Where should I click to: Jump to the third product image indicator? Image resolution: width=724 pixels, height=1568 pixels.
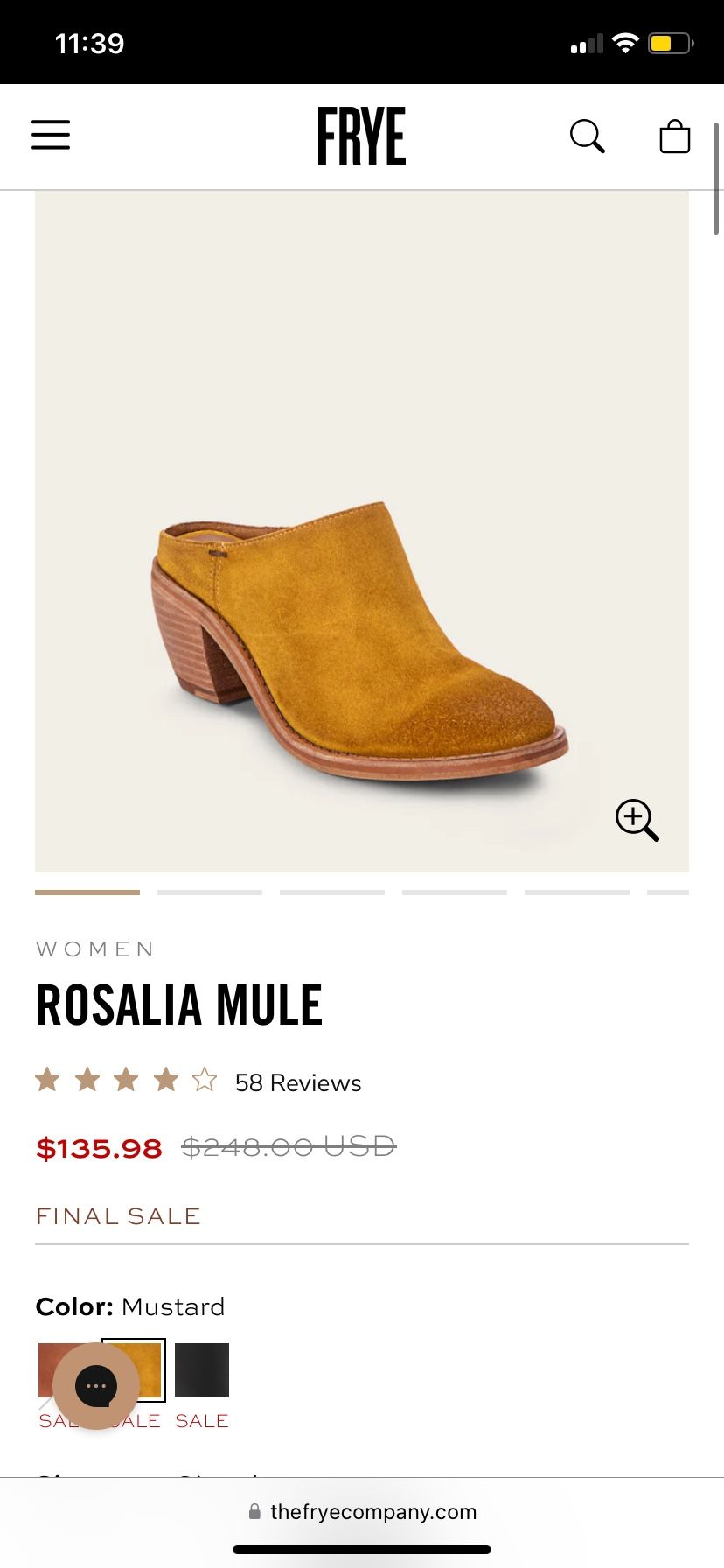(331, 892)
